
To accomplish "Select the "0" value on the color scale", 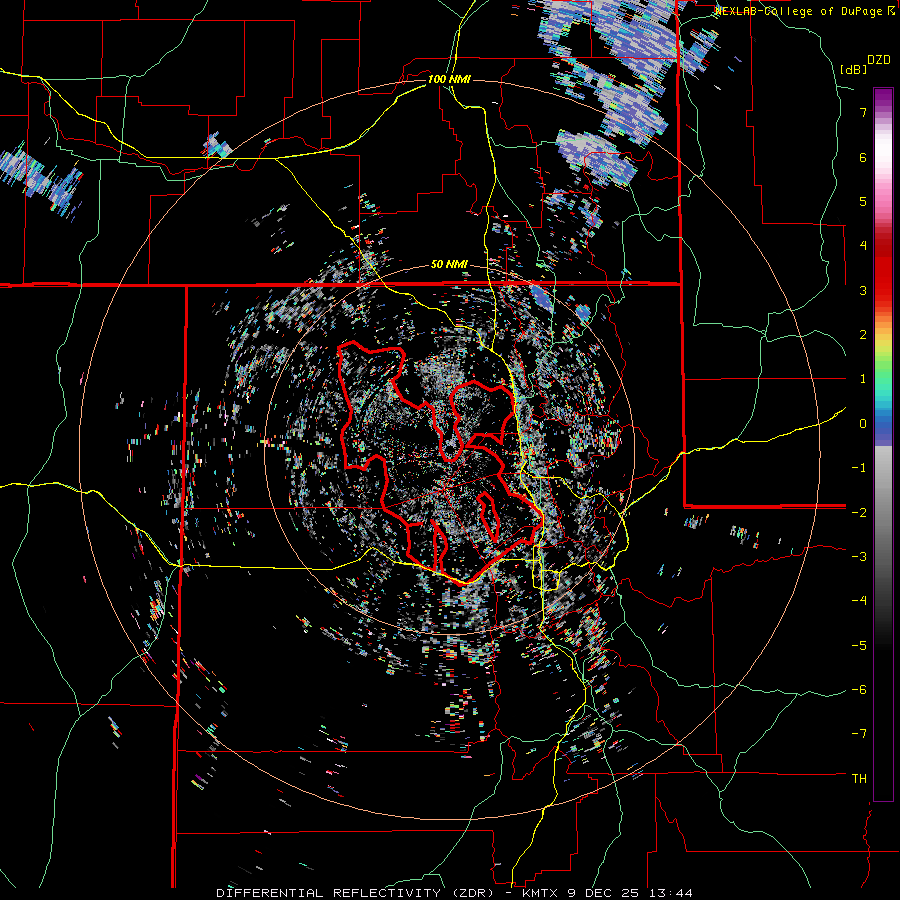I will coord(863,424).
